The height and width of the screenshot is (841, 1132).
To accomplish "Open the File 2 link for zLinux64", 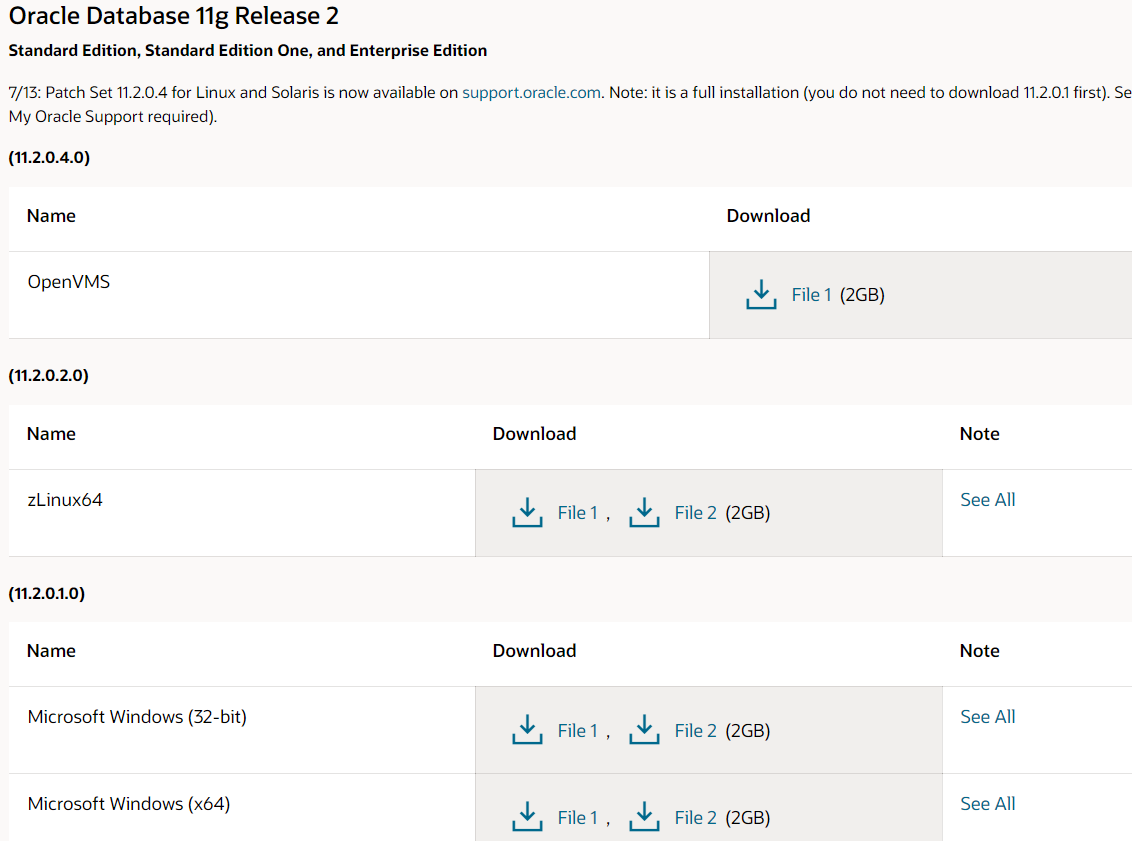I will [695, 513].
